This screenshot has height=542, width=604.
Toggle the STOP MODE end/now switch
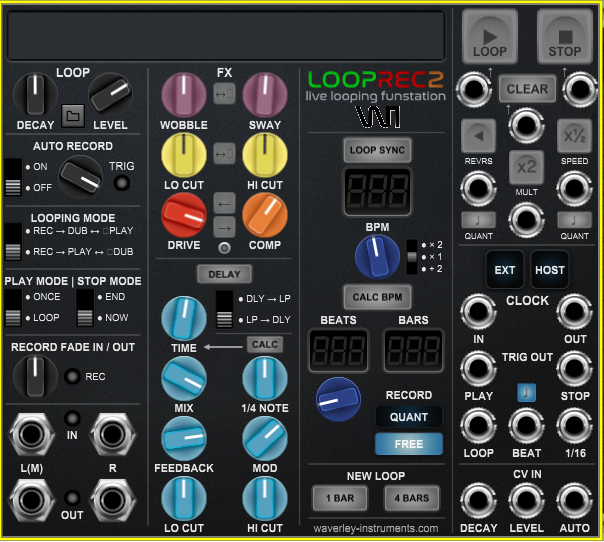[x=85, y=307]
